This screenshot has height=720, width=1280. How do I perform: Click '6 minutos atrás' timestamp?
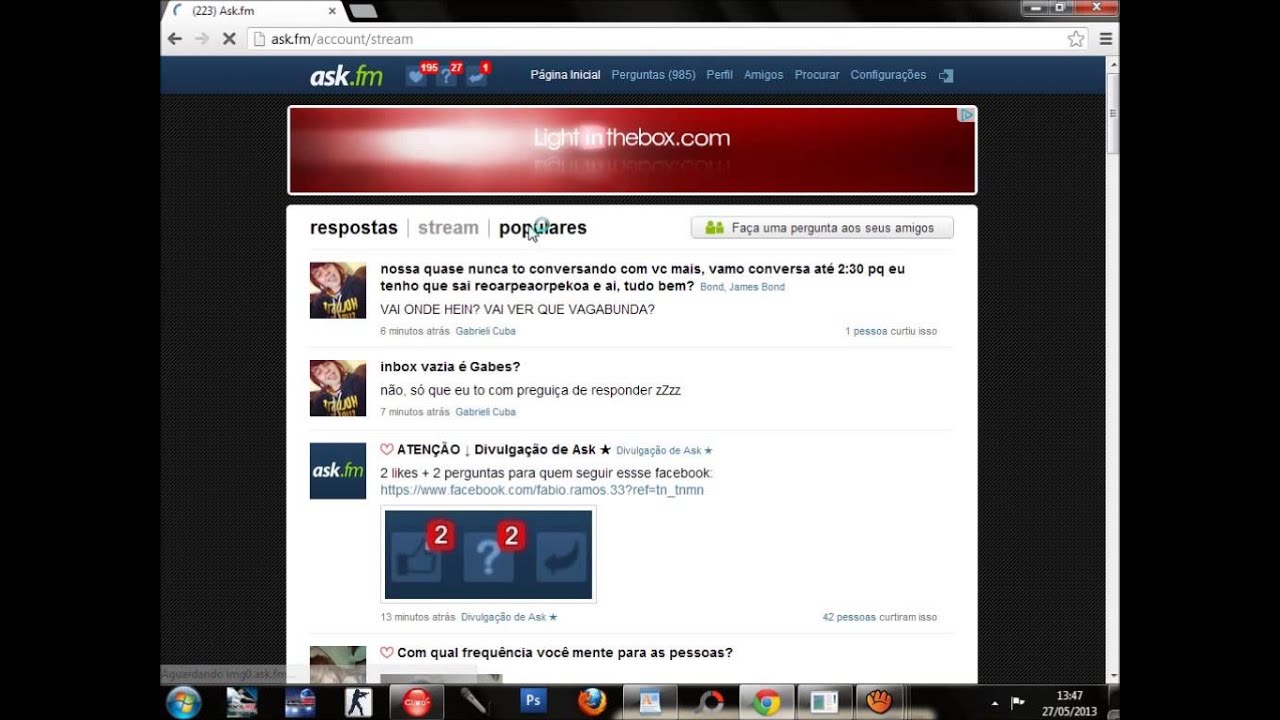tap(414, 331)
